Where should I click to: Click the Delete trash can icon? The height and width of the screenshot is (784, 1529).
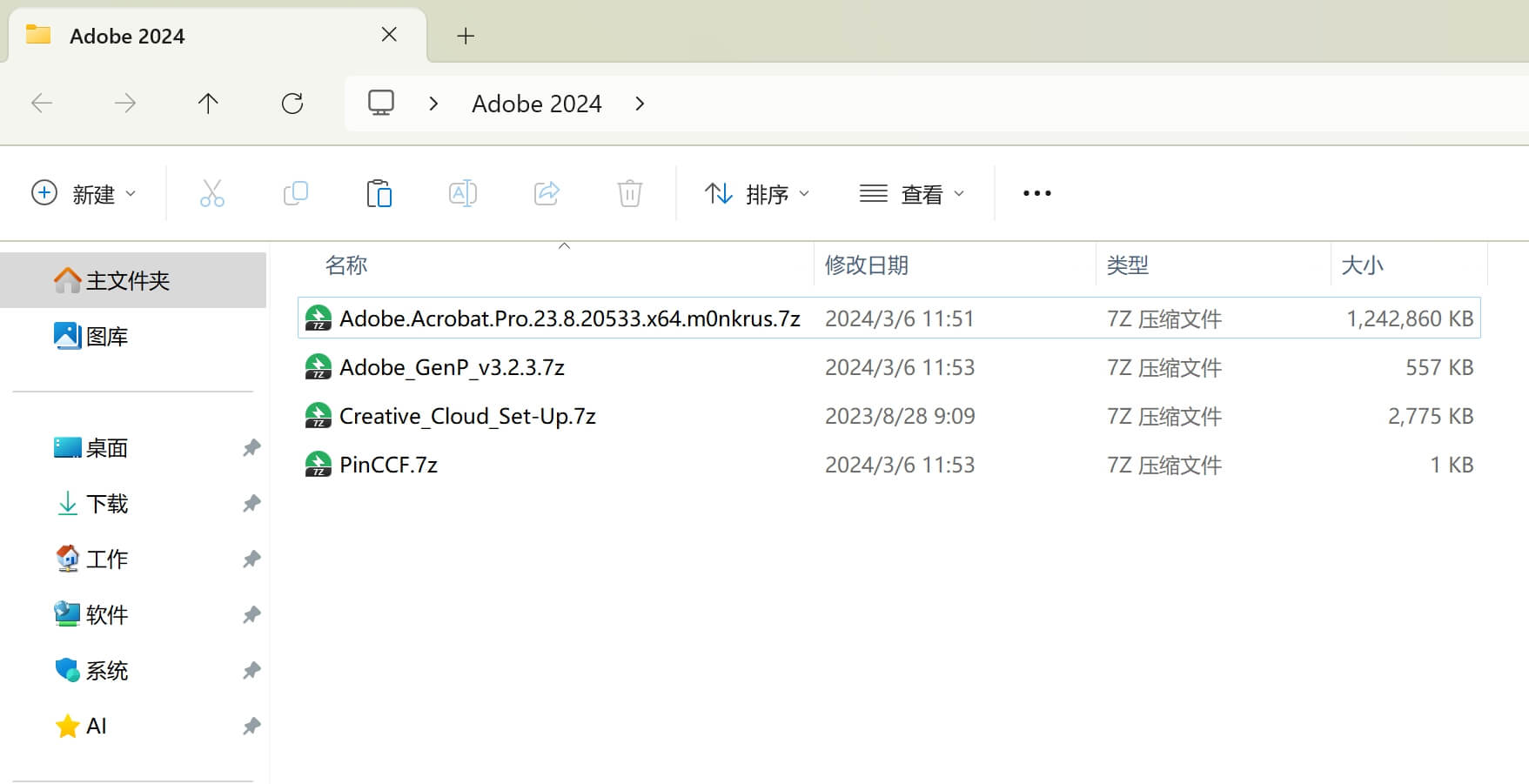coord(630,193)
